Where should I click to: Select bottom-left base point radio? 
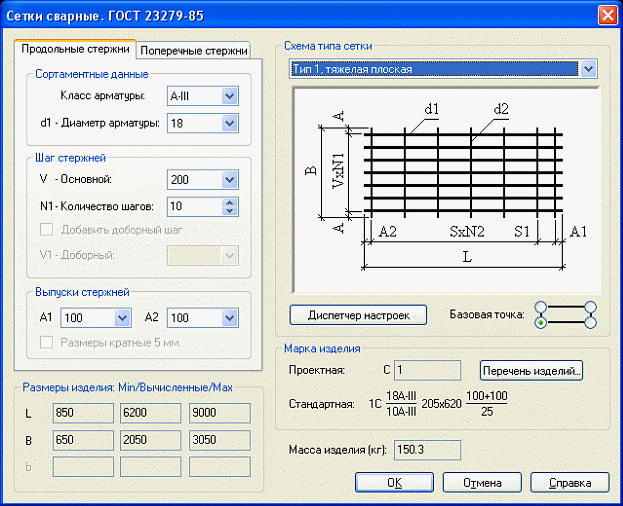[540, 323]
